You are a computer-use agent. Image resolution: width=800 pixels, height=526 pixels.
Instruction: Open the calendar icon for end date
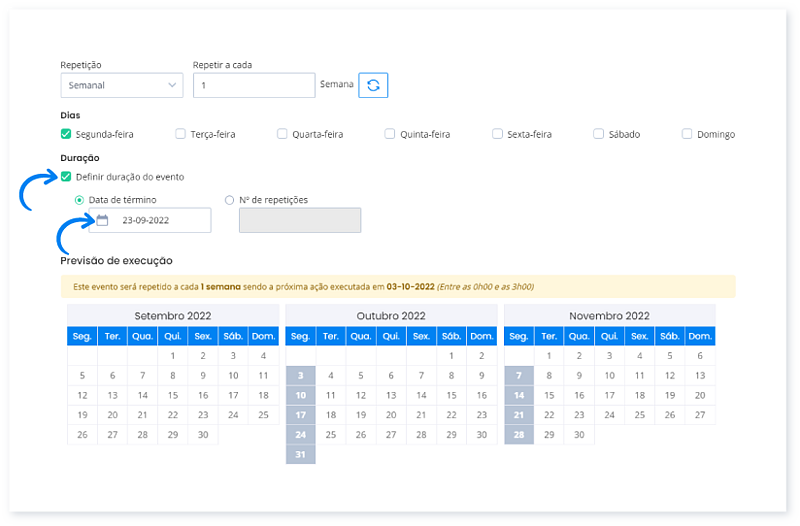coord(102,220)
